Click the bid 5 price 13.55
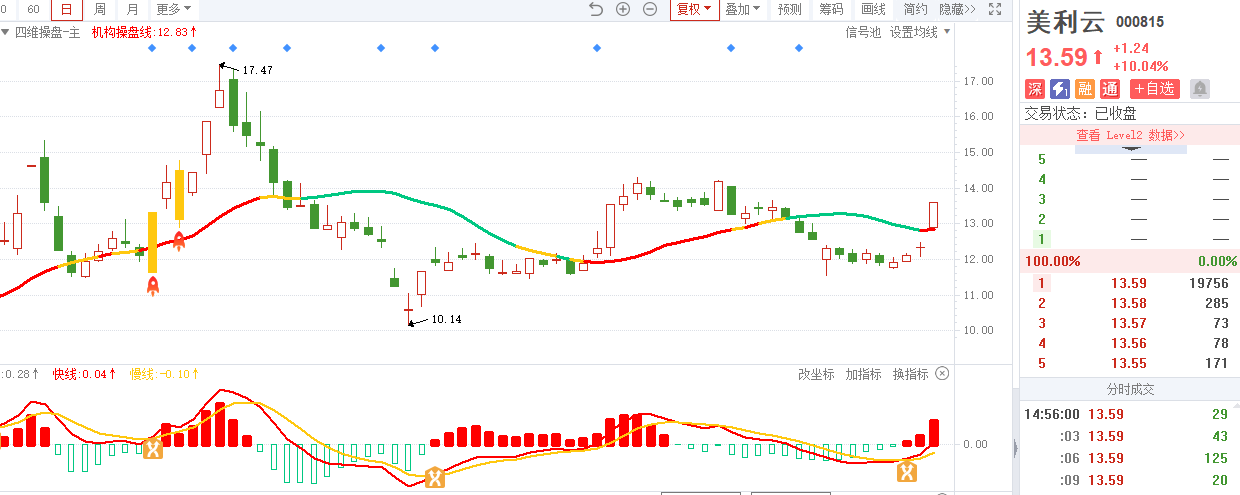Viewport: 1240px width, 495px height. (x=1129, y=363)
